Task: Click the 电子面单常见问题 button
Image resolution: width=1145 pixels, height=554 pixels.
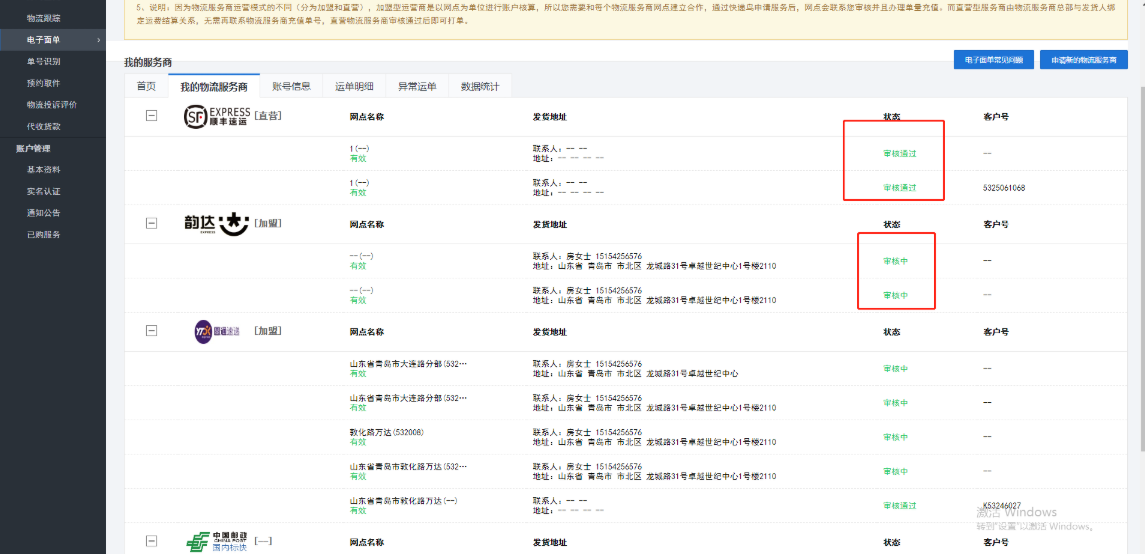Action: [x=993, y=60]
